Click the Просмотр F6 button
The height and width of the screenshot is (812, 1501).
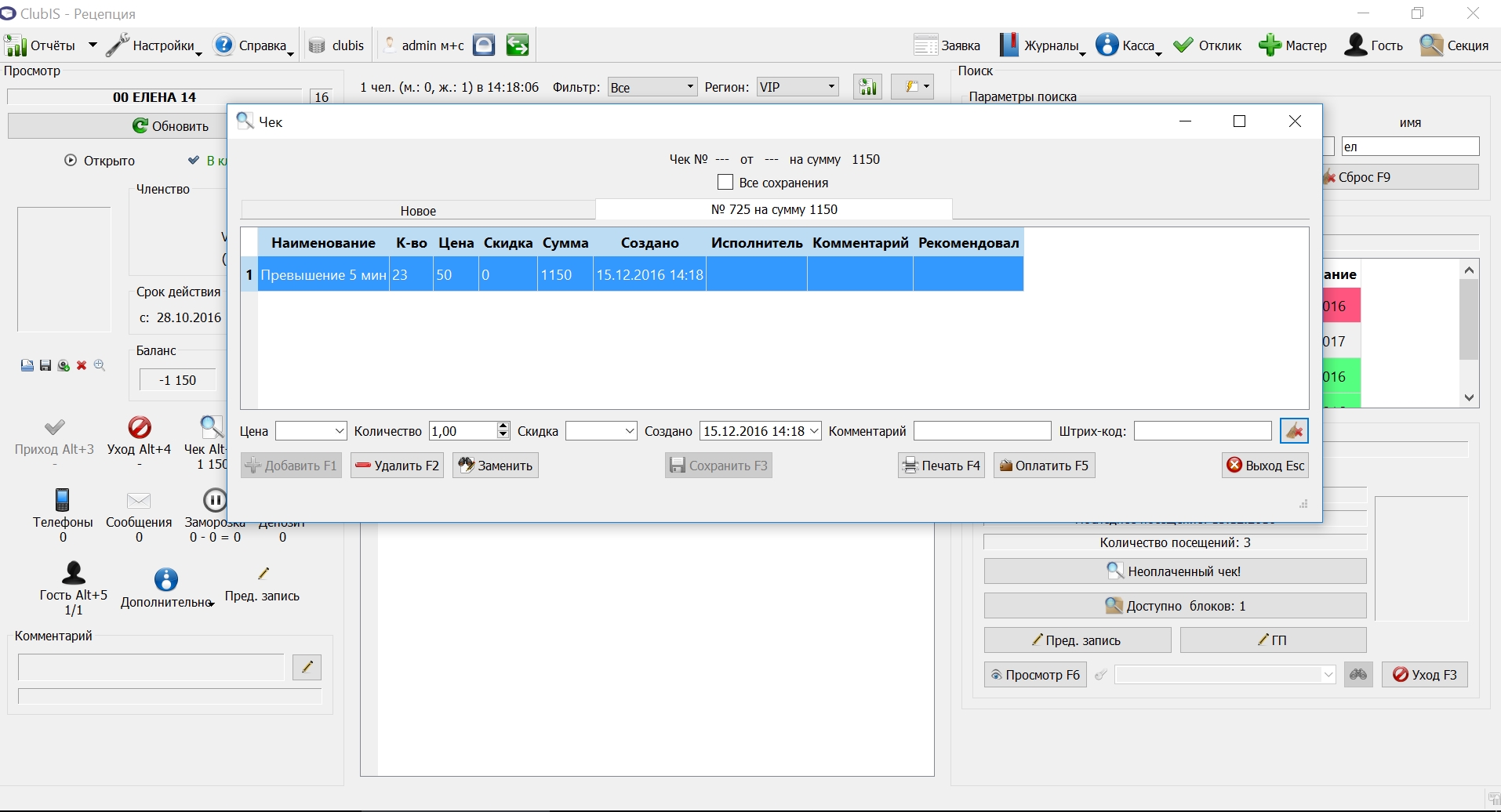point(1035,675)
